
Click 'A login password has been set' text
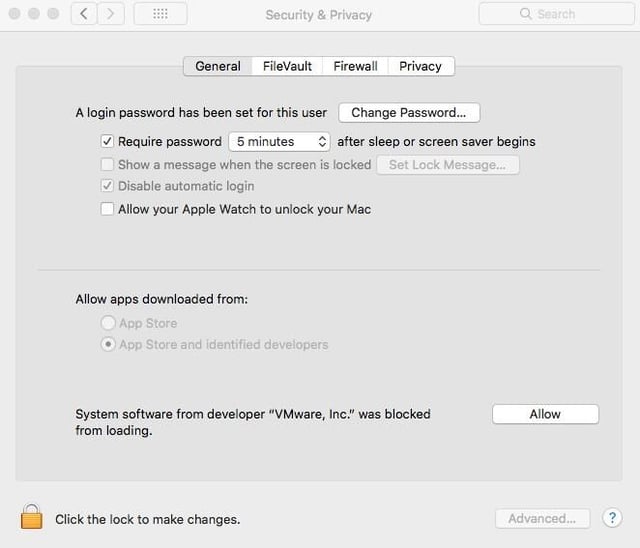click(x=201, y=113)
